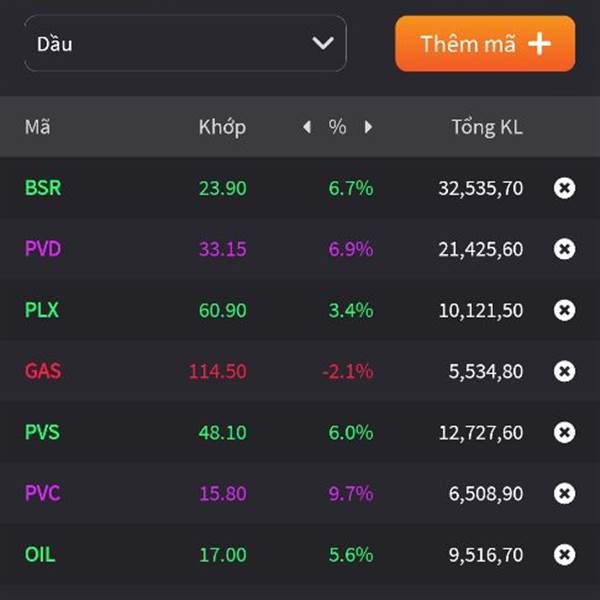Remove PVC stock row
The width and height of the screenshot is (600, 600).
click(x=564, y=493)
